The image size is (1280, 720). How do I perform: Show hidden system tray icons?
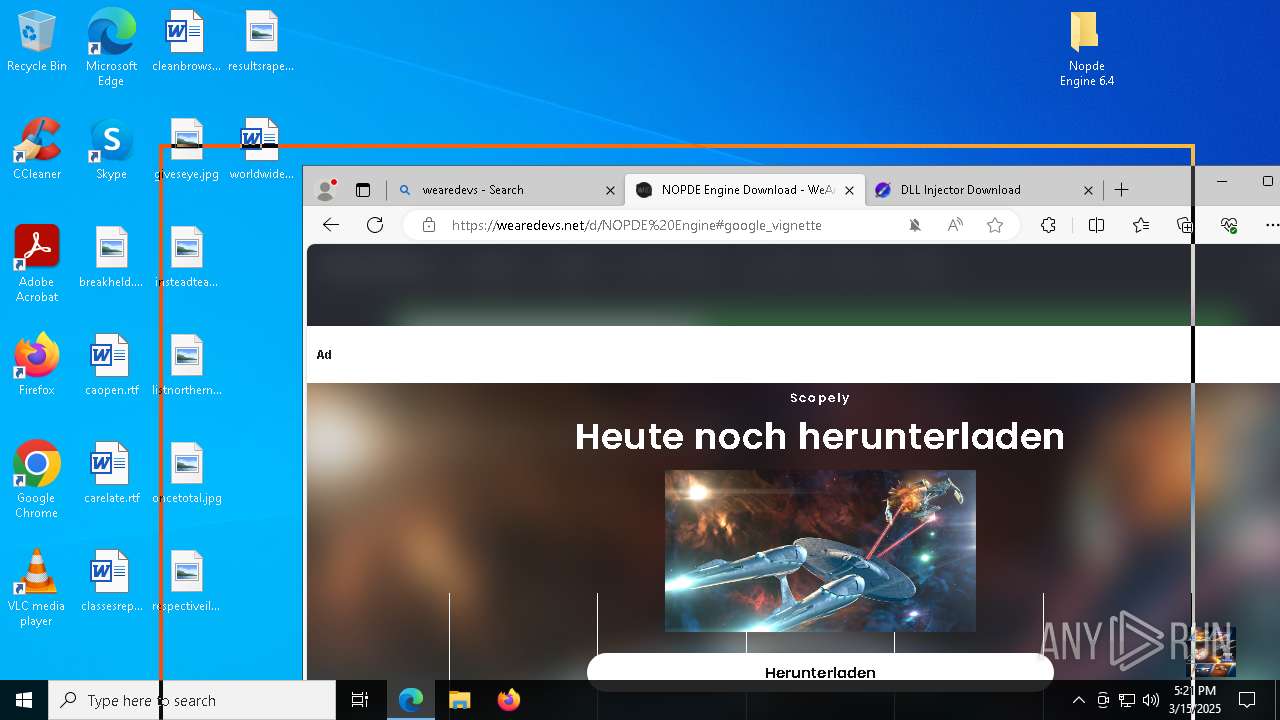pos(1078,700)
